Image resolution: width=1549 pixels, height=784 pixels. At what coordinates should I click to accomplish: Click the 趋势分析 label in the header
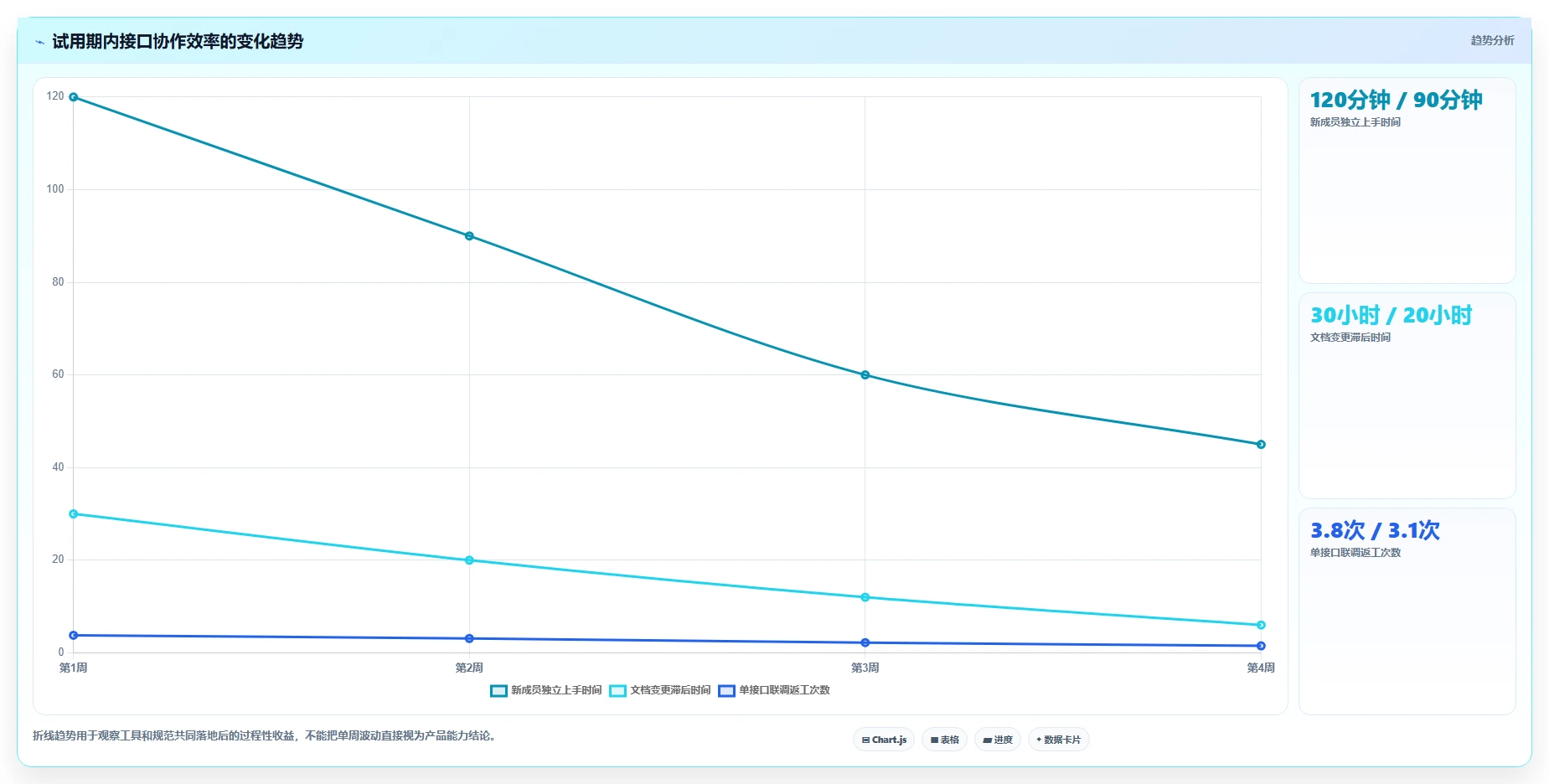[1492, 40]
